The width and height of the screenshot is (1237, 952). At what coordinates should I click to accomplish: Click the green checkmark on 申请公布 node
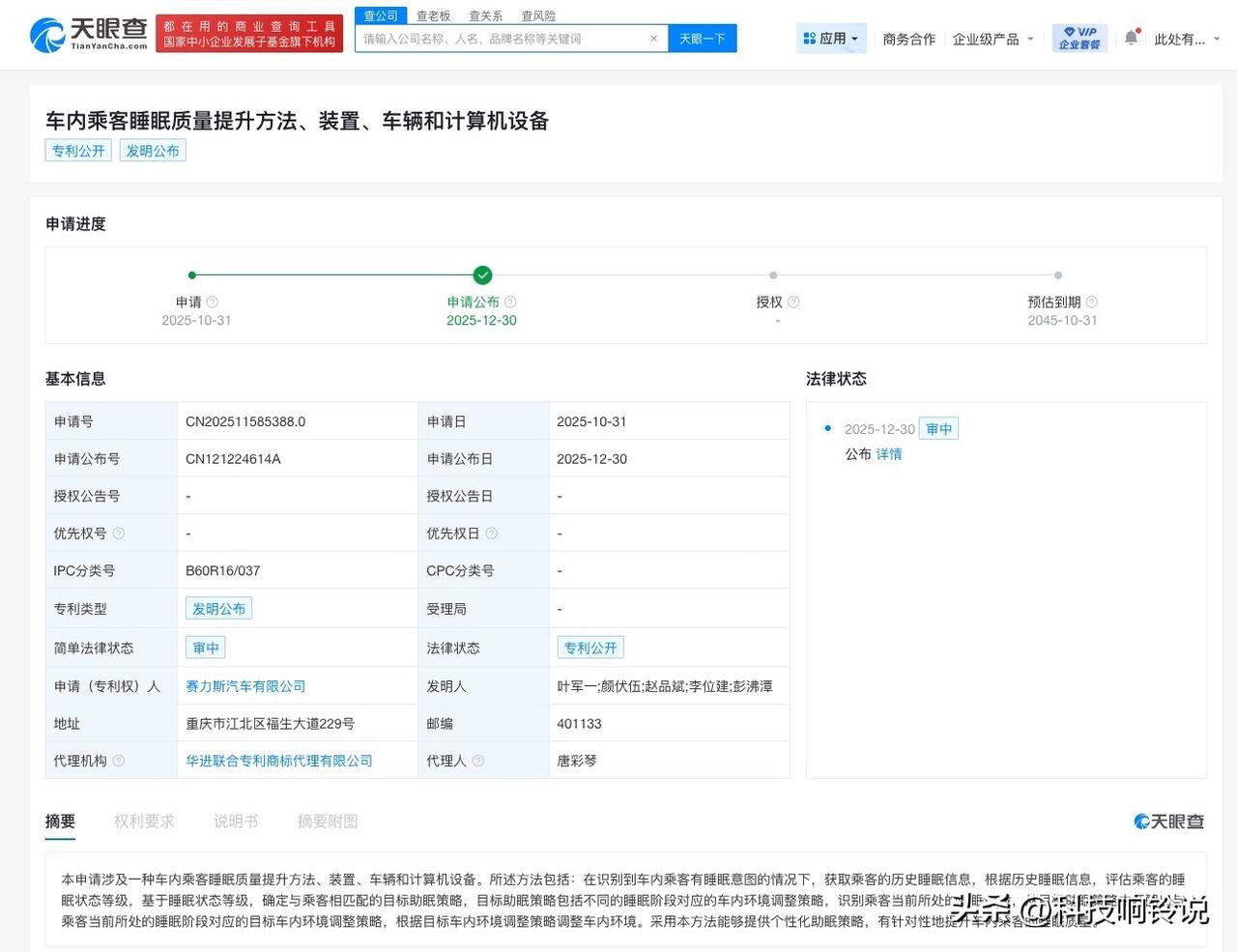482,274
